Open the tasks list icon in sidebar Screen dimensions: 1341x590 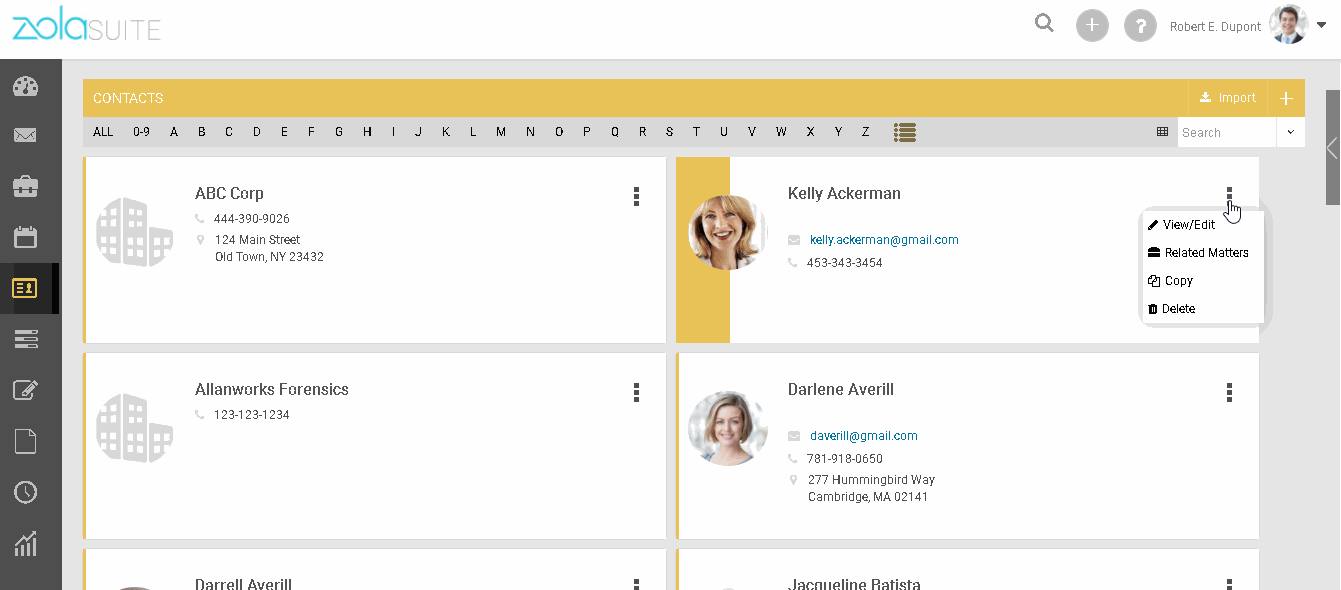click(25, 340)
